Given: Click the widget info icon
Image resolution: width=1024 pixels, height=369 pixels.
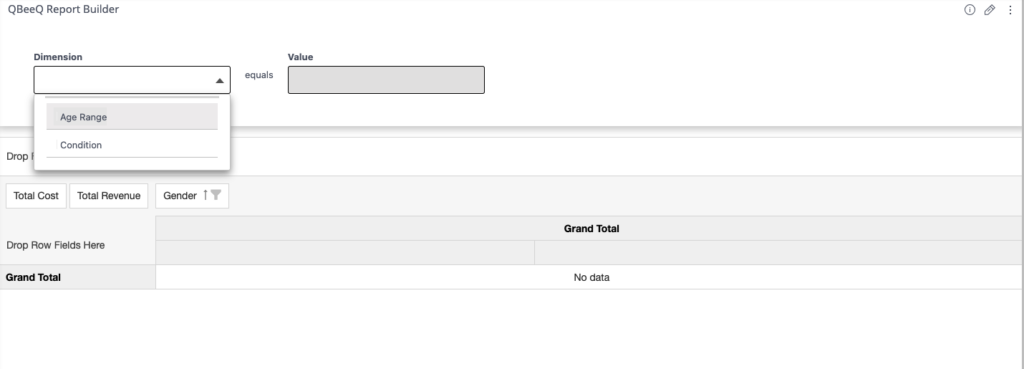Looking at the screenshot, I should coord(970,10).
